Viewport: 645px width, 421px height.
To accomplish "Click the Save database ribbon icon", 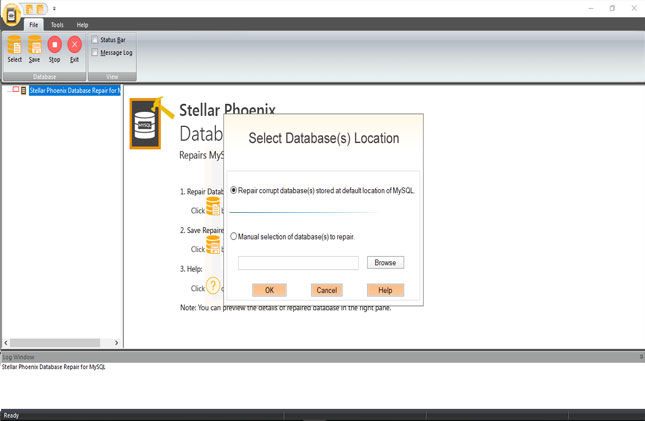I will point(35,49).
